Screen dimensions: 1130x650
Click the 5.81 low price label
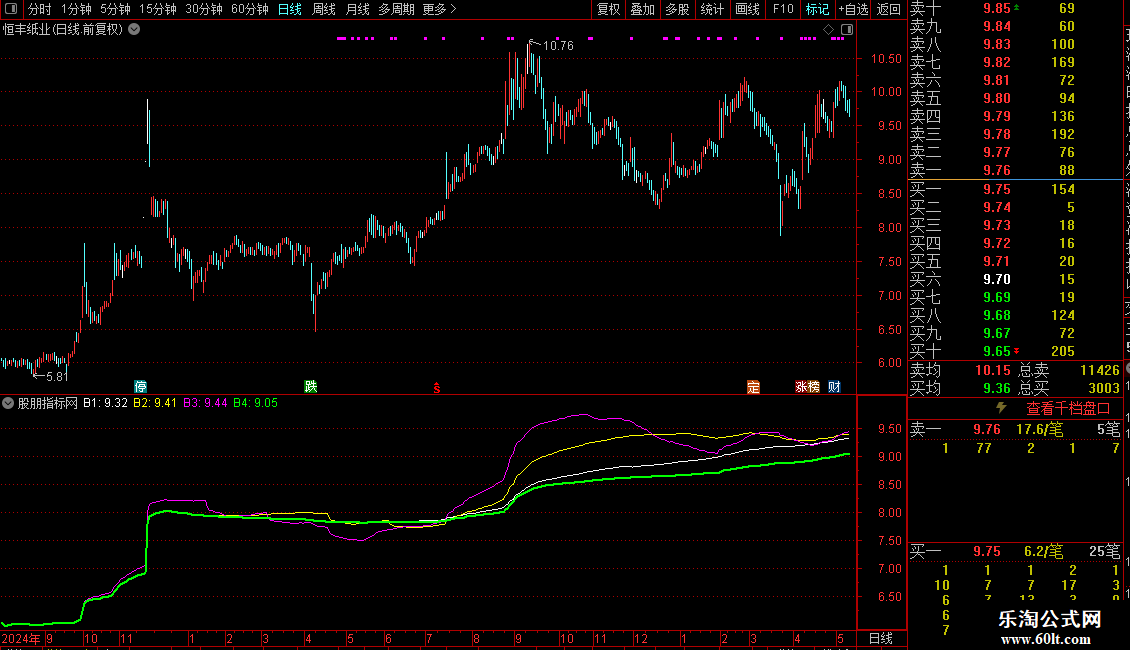(x=57, y=376)
